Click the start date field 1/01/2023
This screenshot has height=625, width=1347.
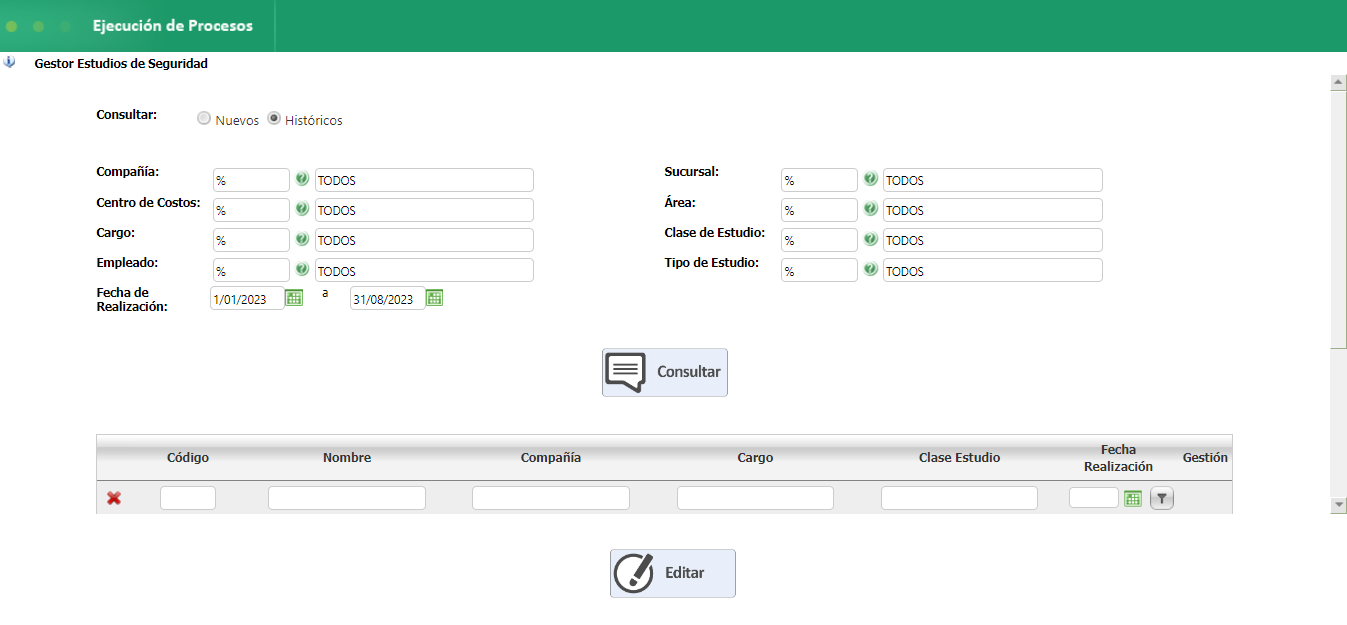247,298
